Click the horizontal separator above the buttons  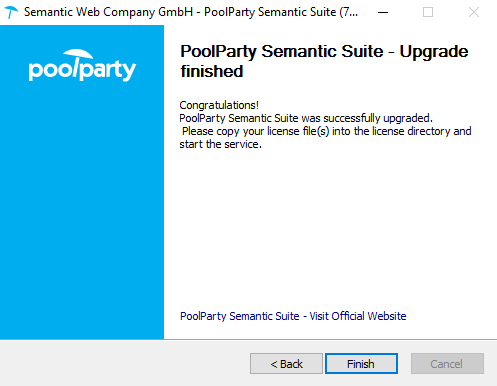tap(248, 340)
